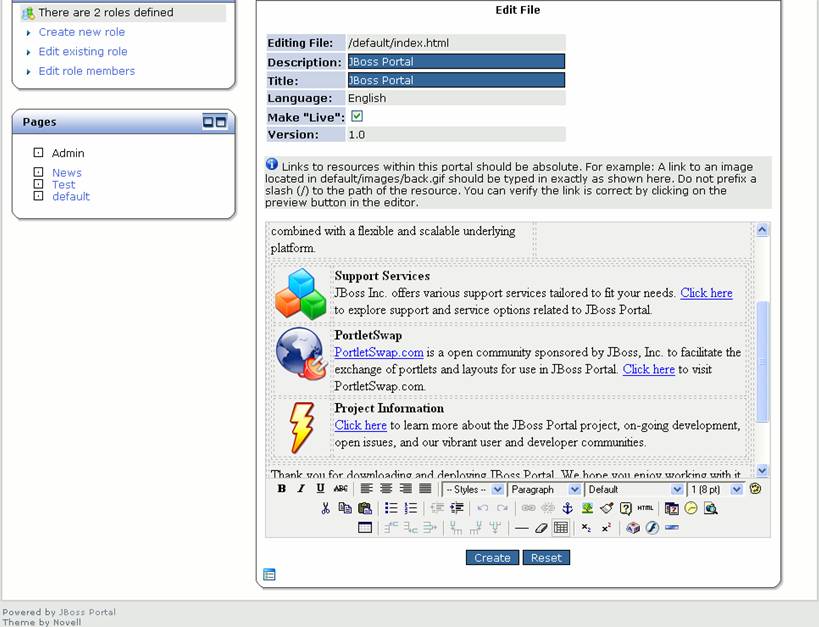Viewport: 819px width, 627px height.
Task: Click the editor vertical scrollbar thumb
Action: 762,361
